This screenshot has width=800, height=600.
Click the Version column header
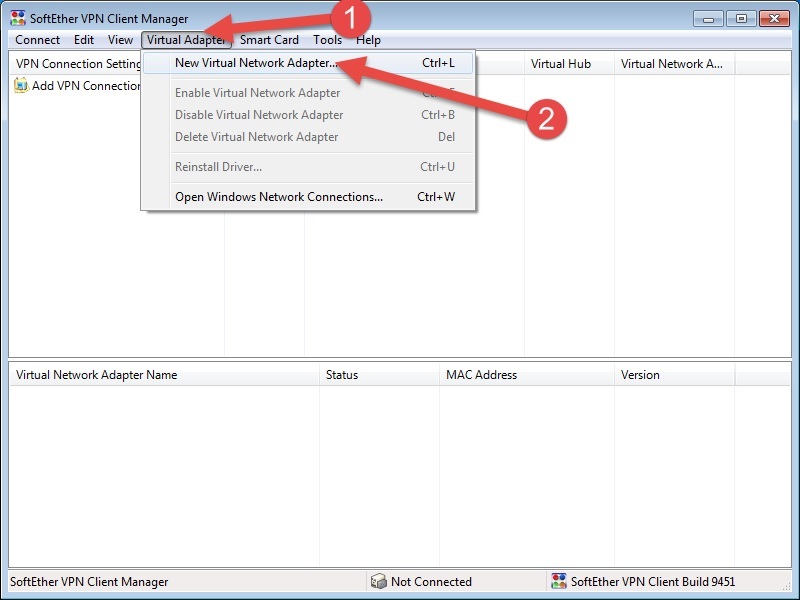(674, 375)
